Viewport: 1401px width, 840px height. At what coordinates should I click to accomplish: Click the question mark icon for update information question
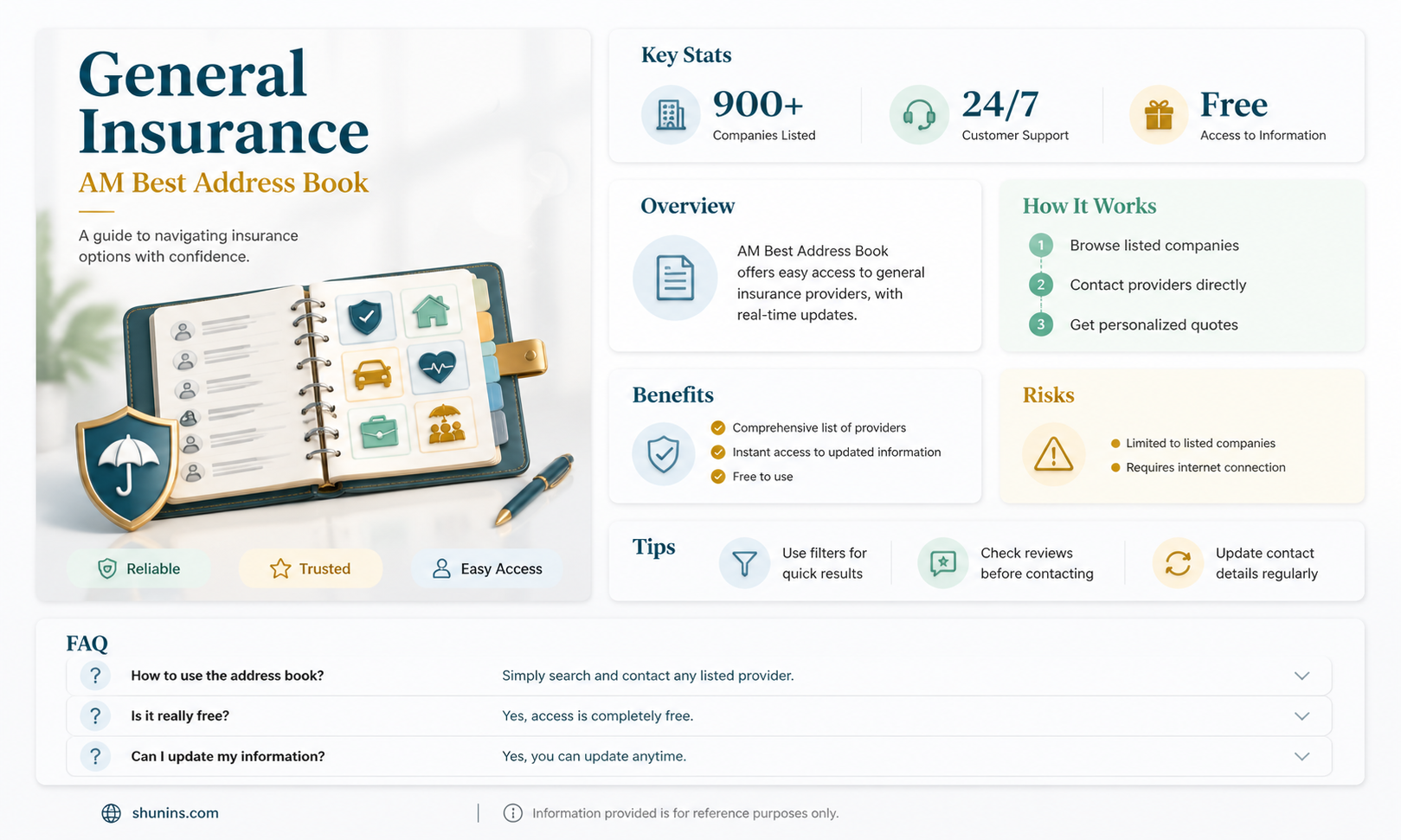tap(95, 756)
